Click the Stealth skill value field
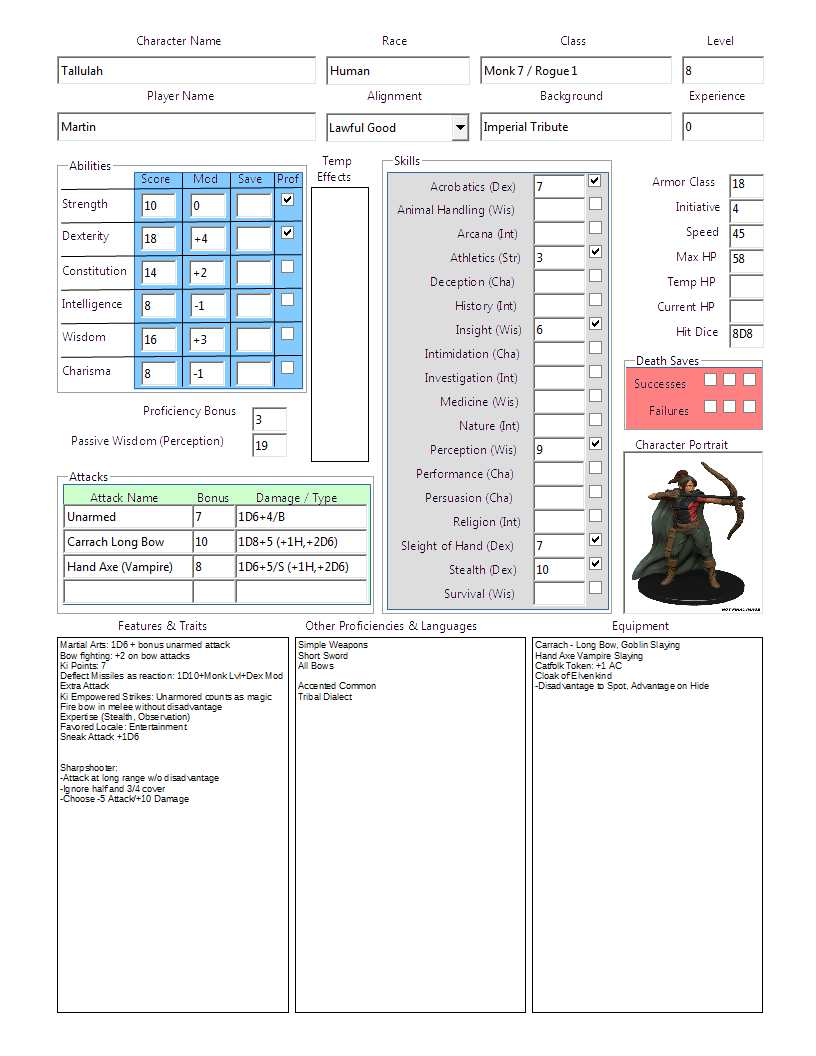Screen dimensions: 816x1056 pos(559,569)
